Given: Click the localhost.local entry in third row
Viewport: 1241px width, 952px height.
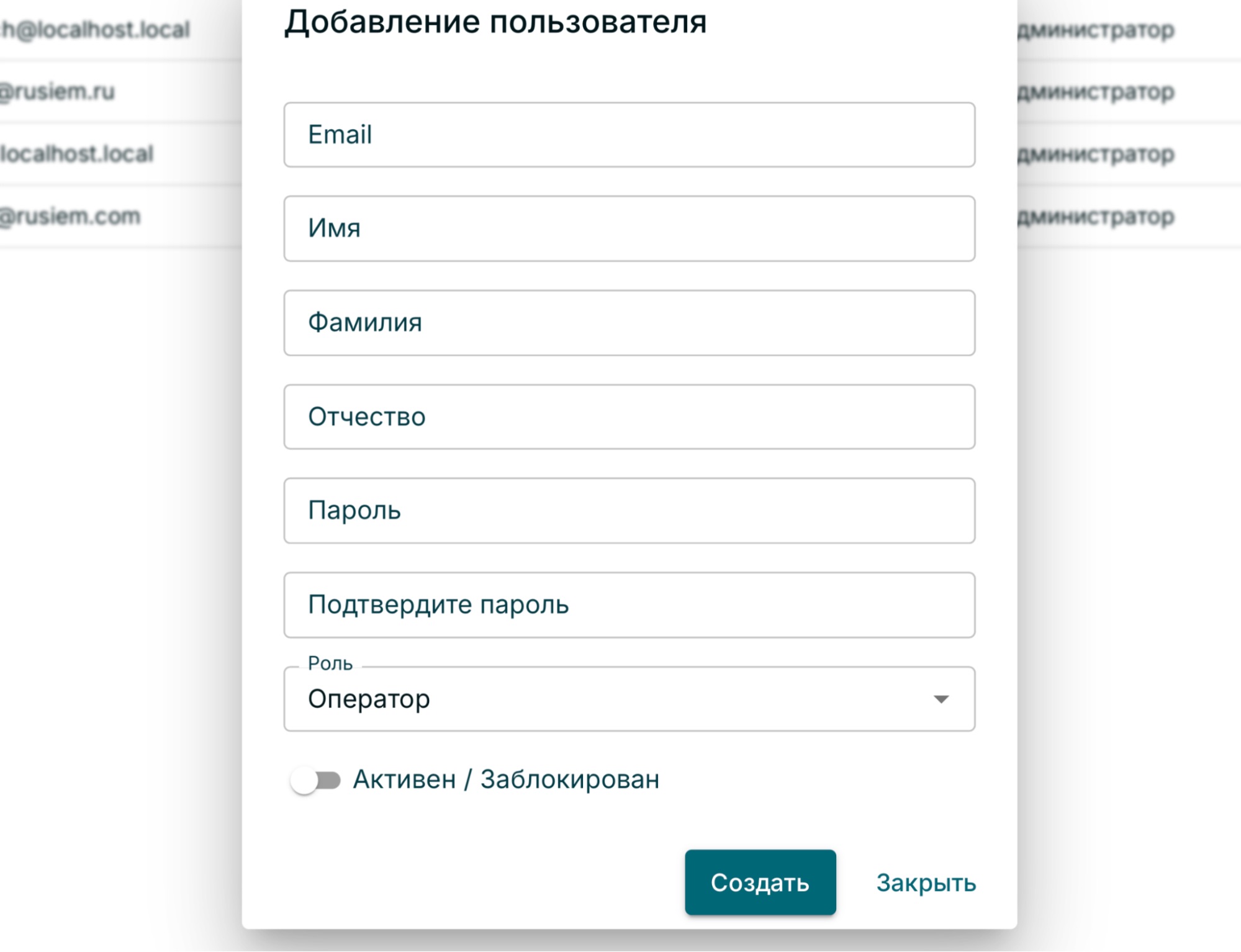Looking at the screenshot, I should [x=76, y=154].
